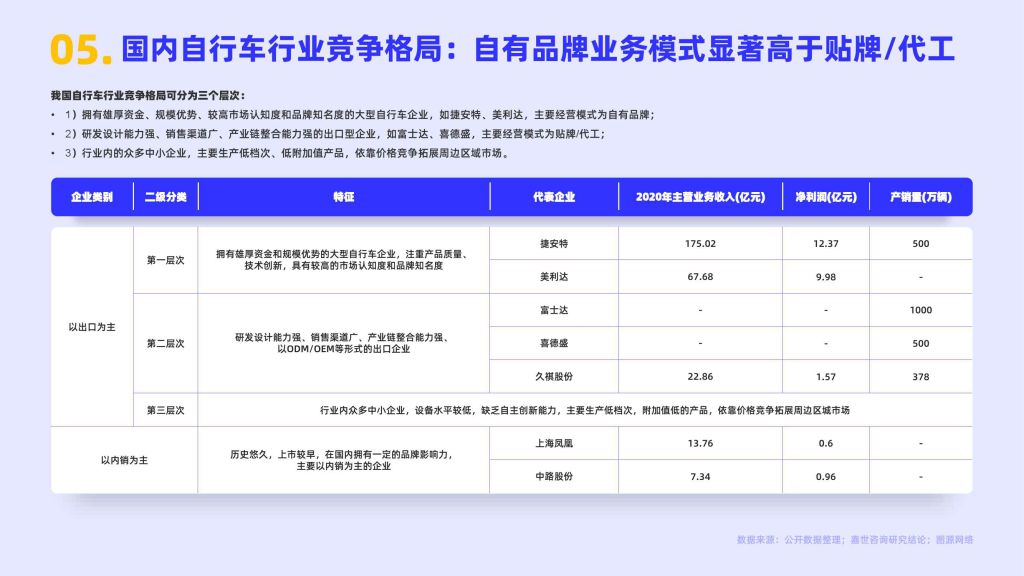Click the 美利达 company cell
Image resolution: width=1024 pixels, height=576 pixels.
[554, 277]
